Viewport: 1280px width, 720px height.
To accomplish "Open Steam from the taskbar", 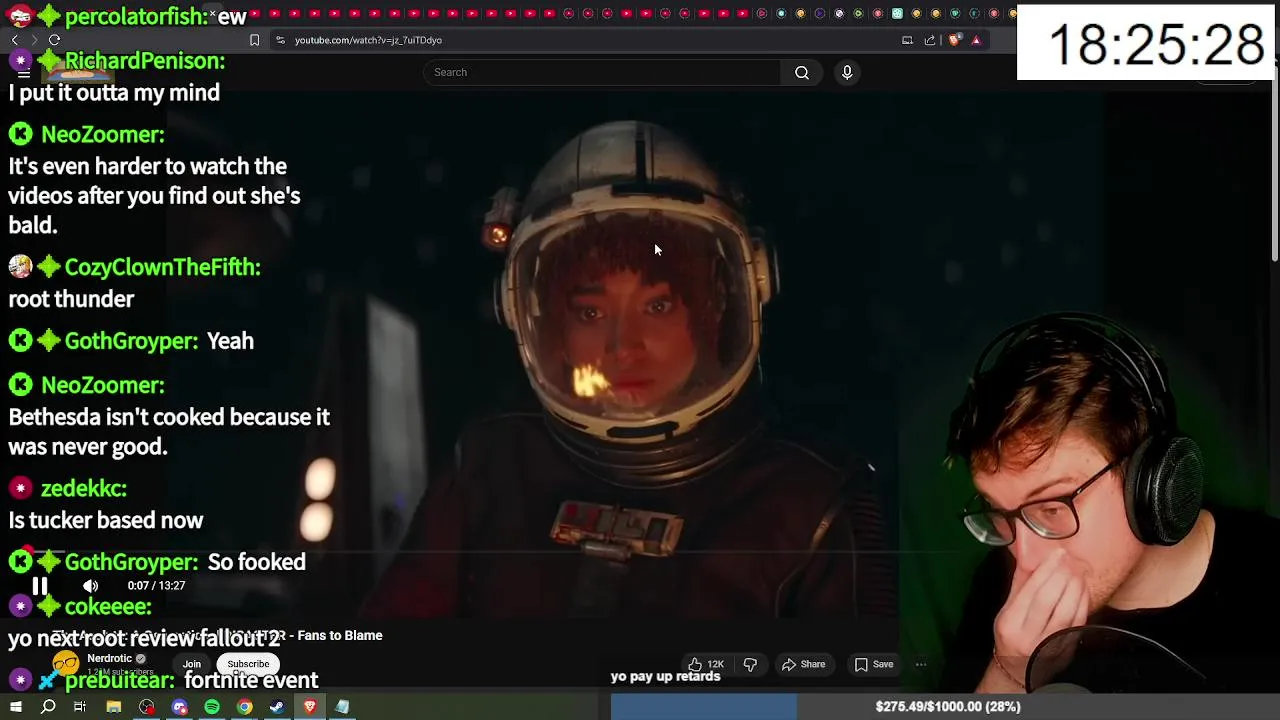I will [x=277, y=707].
